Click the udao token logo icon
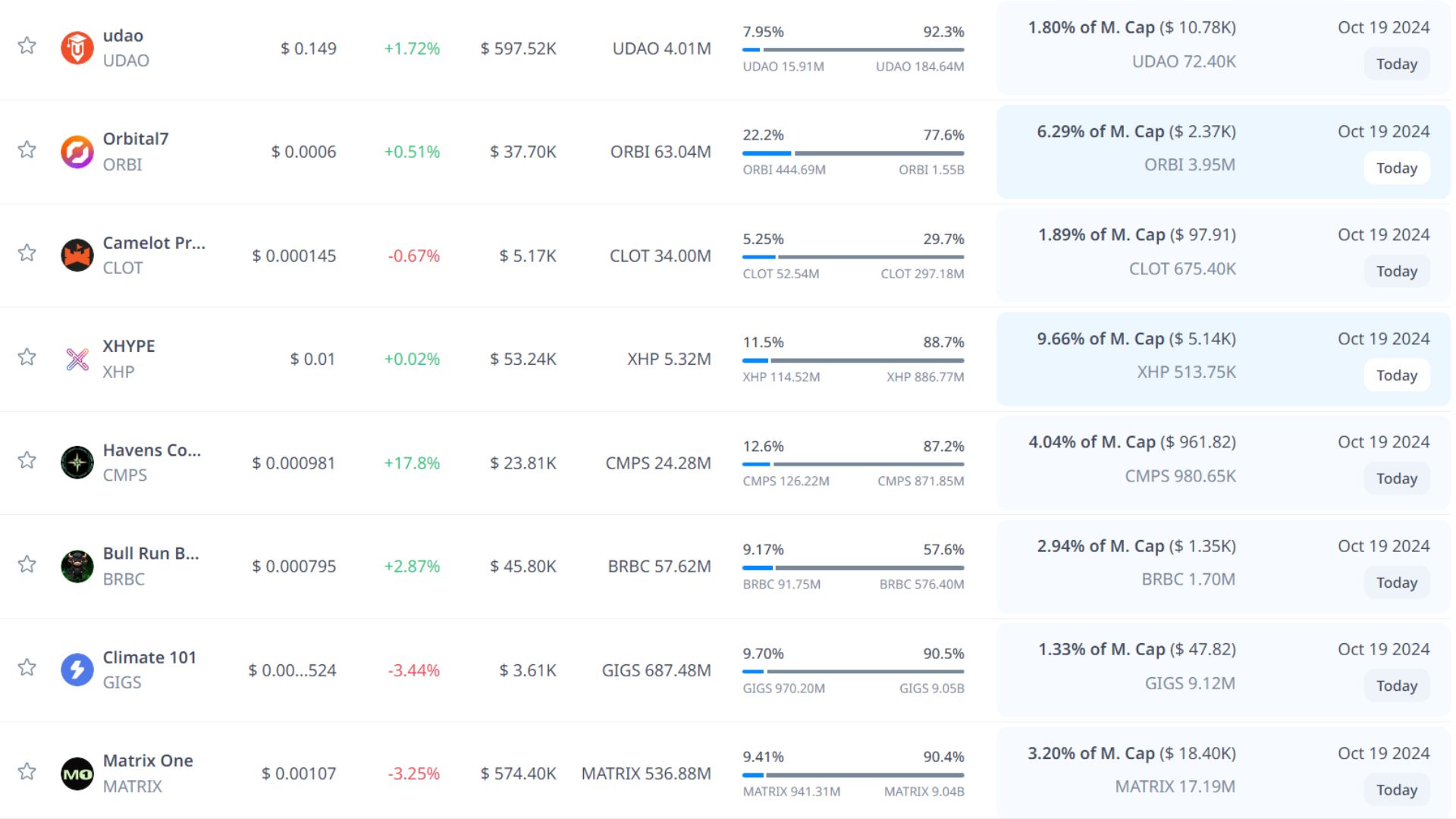 (x=77, y=48)
